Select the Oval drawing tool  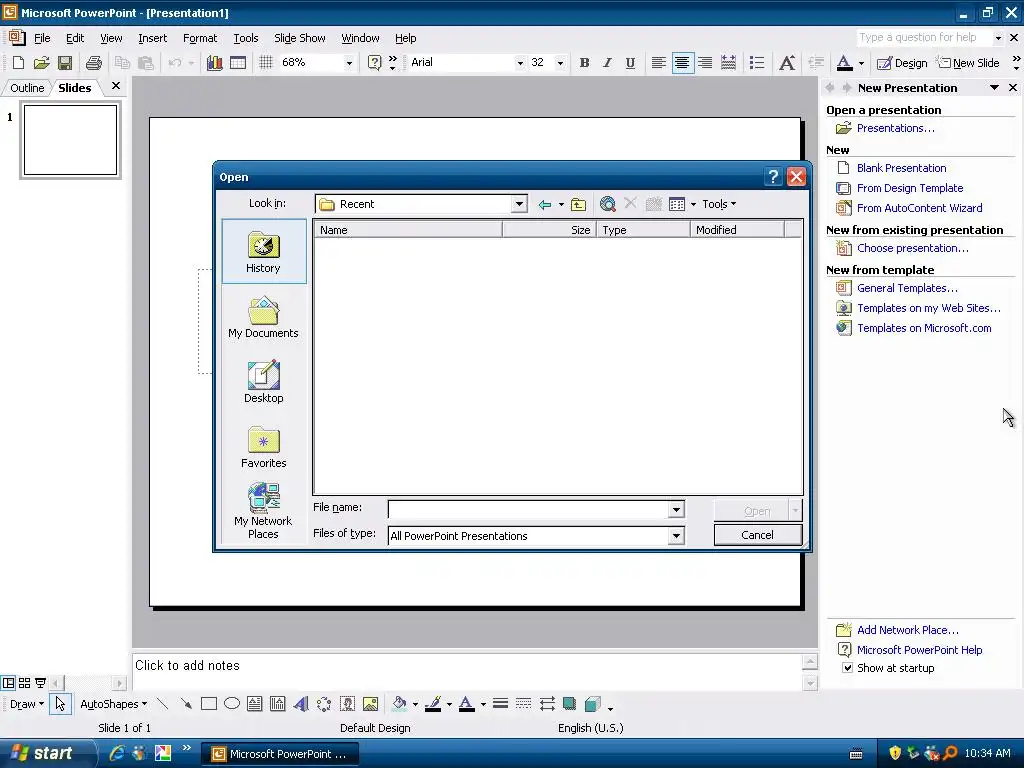[232, 704]
